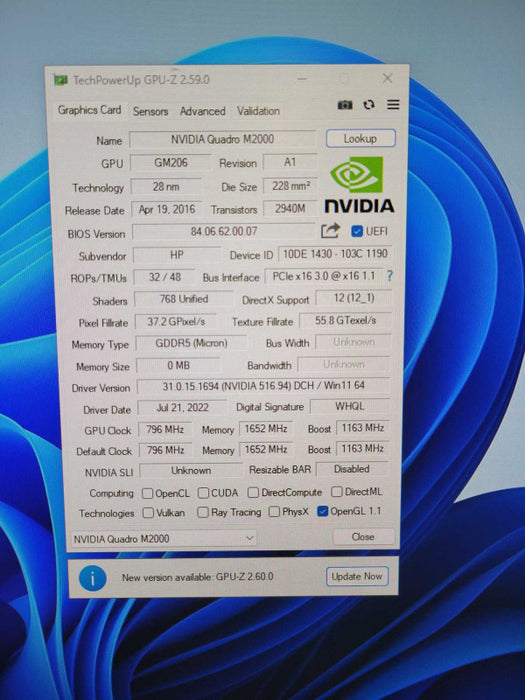Open the hamburger menu icon
The image size is (525, 700).
click(393, 104)
